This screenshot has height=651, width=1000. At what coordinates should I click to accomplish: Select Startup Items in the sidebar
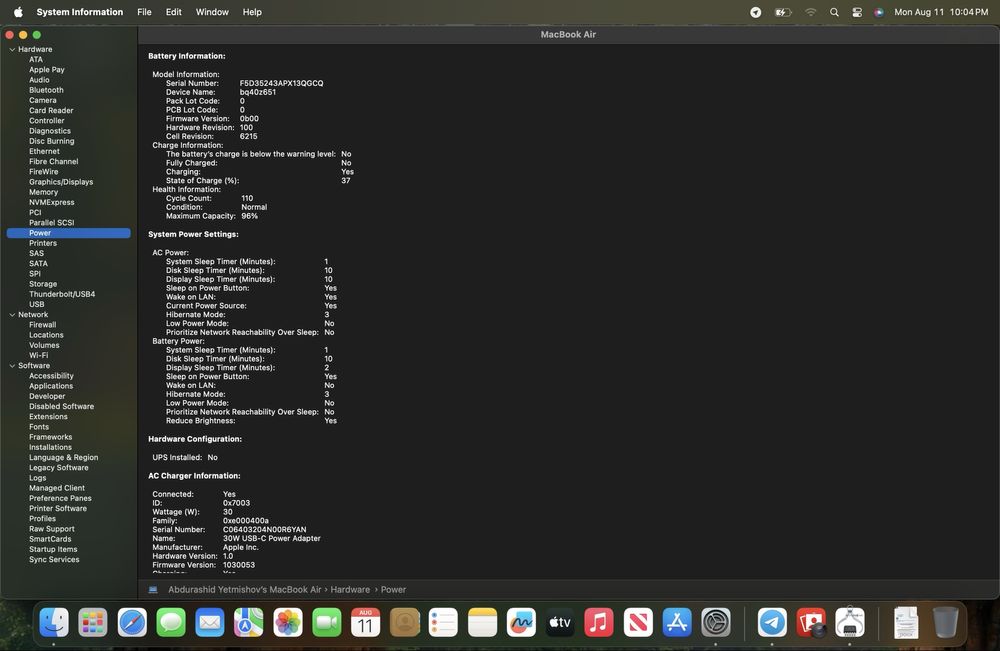click(53, 549)
